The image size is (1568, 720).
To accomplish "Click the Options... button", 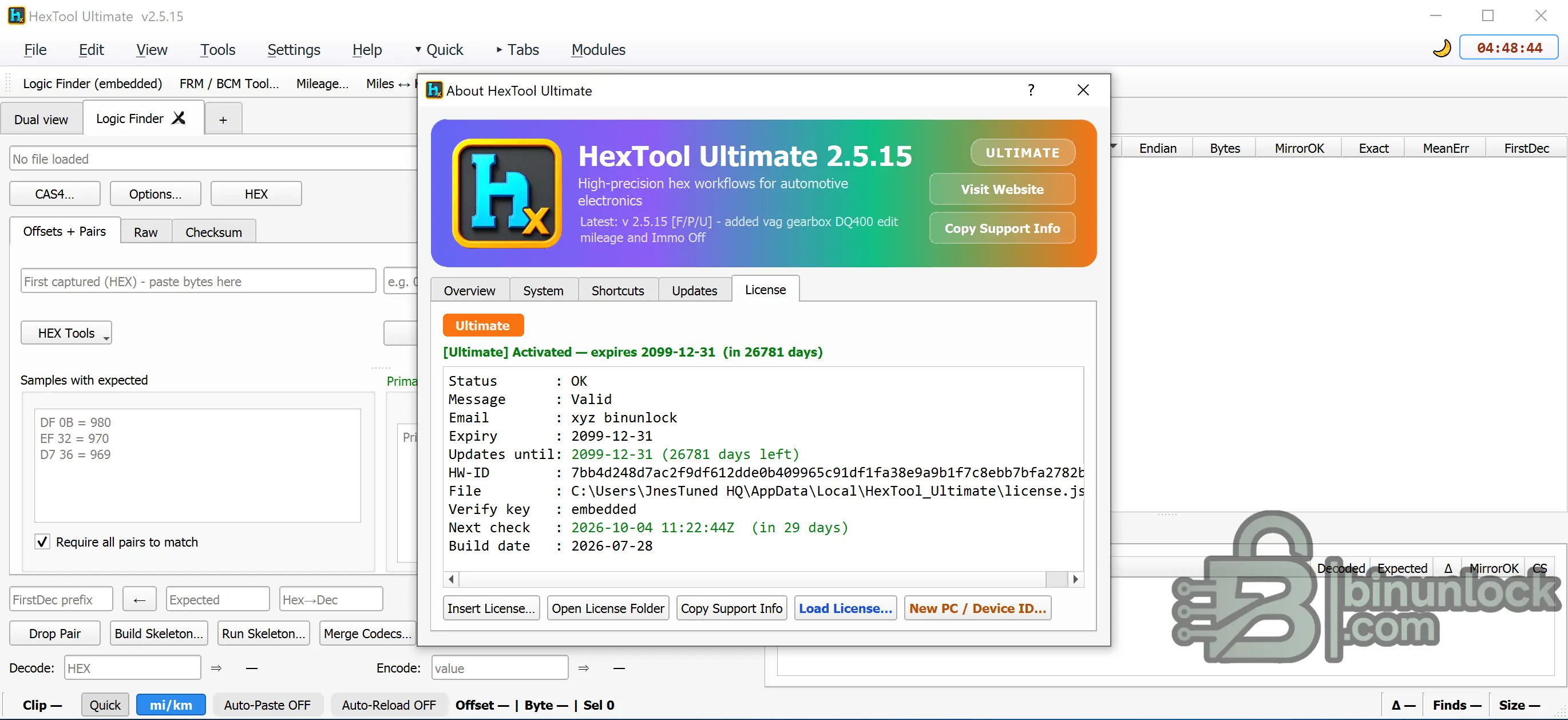I will 155,193.
